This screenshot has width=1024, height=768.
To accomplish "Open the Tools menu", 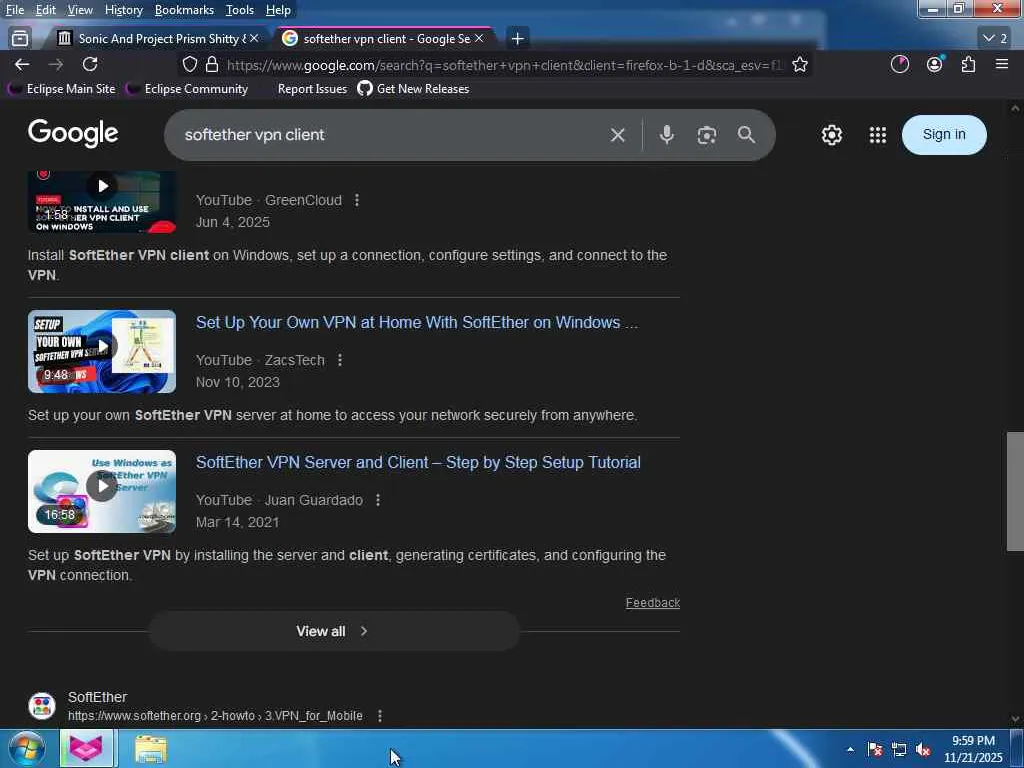I will tap(240, 10).
